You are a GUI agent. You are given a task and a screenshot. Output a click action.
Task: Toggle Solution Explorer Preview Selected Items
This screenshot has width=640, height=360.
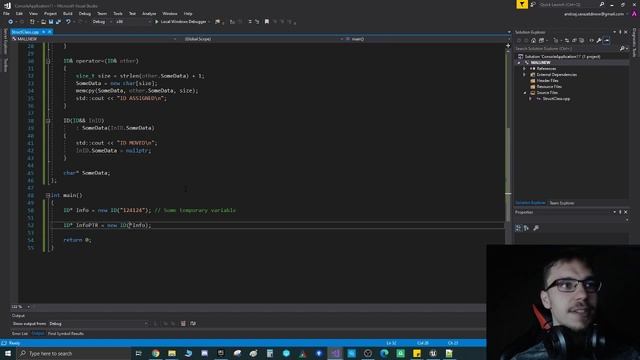607,40
